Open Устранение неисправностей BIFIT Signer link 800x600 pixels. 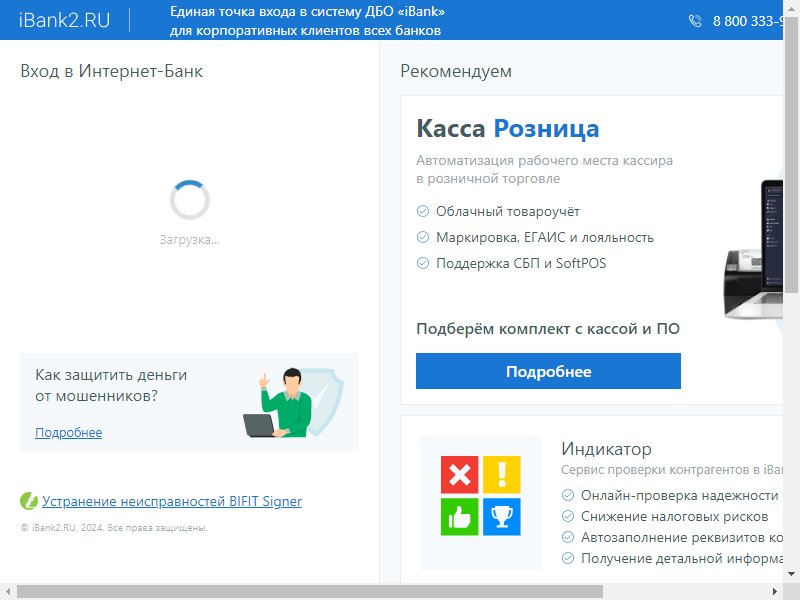click(172, 501)
